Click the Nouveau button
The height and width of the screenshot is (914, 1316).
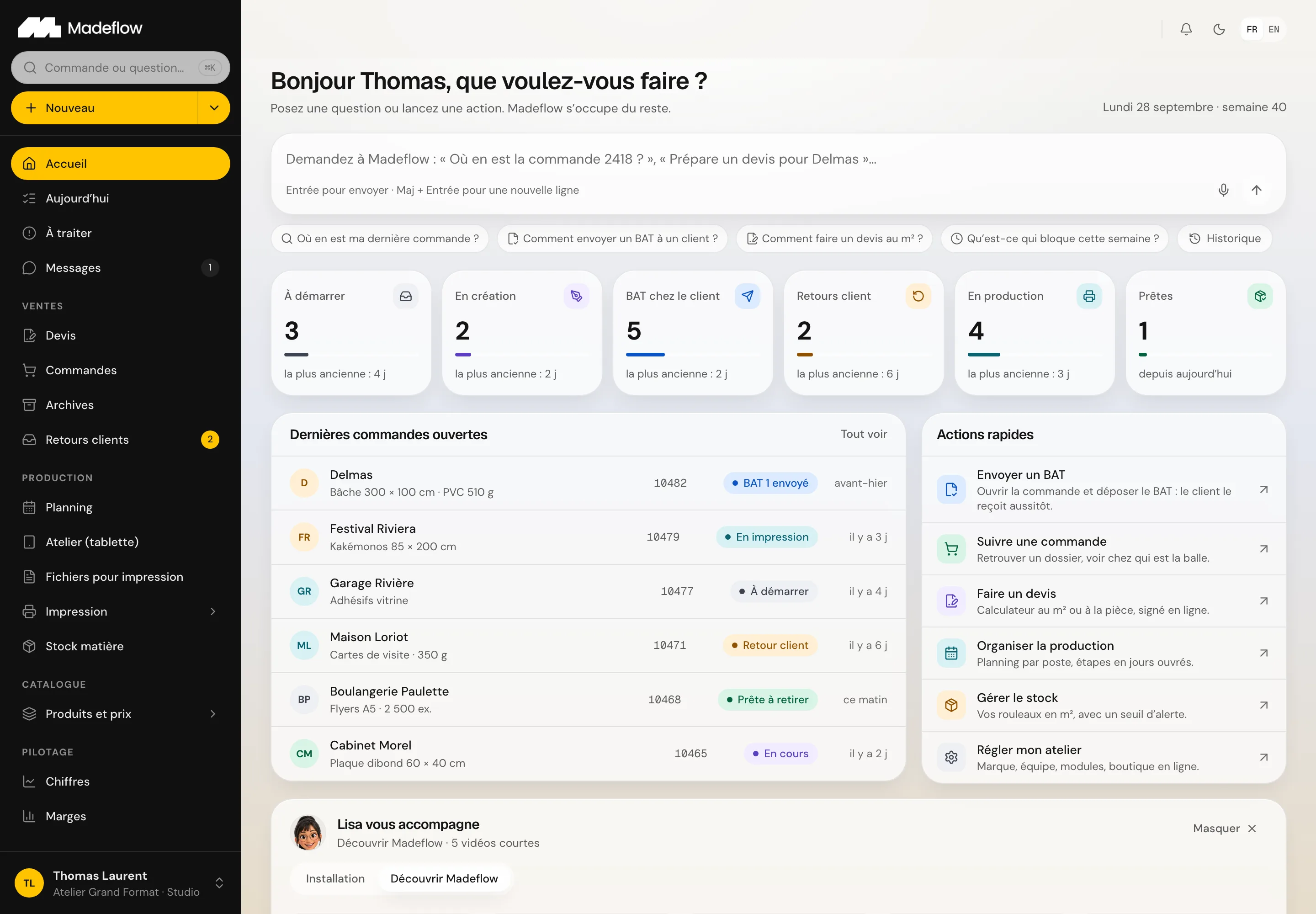pyautogui.click(x=104, y=108)
